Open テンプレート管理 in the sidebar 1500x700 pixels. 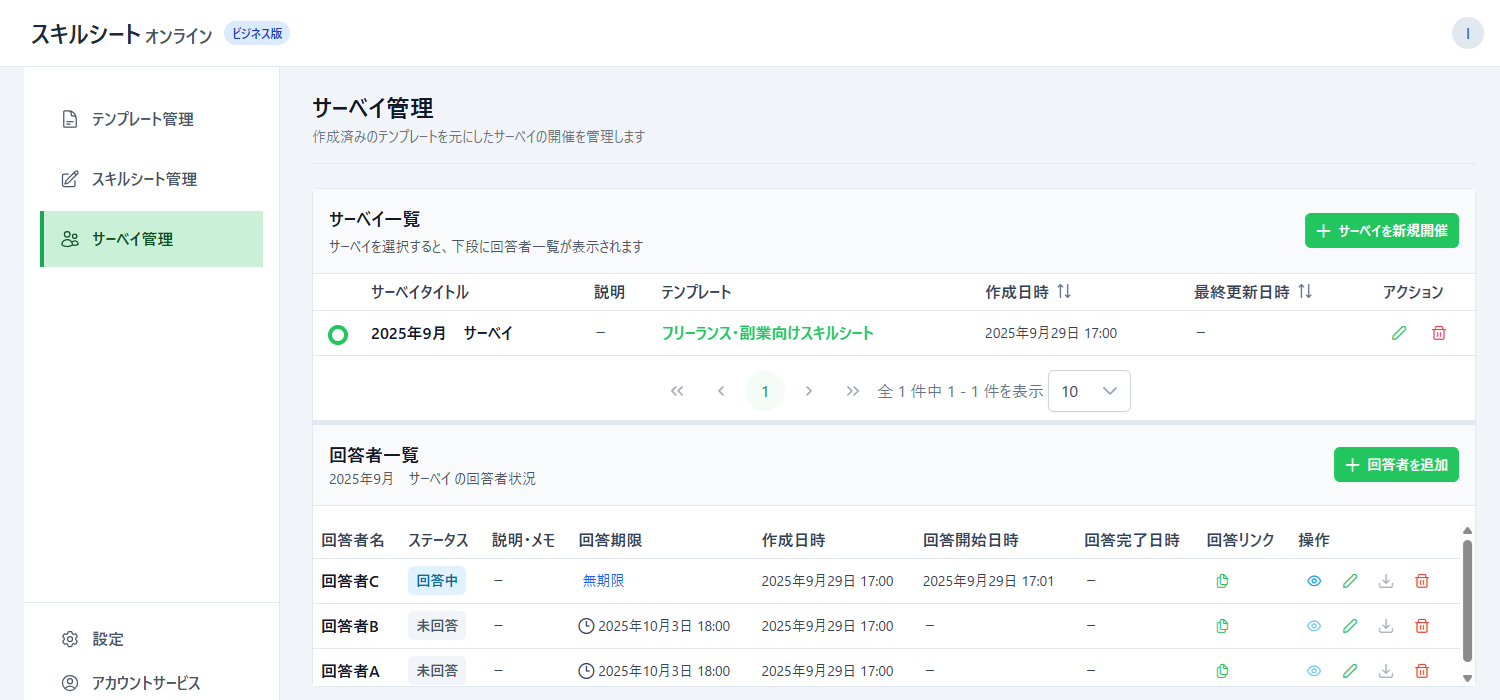(x=142, y=119)
